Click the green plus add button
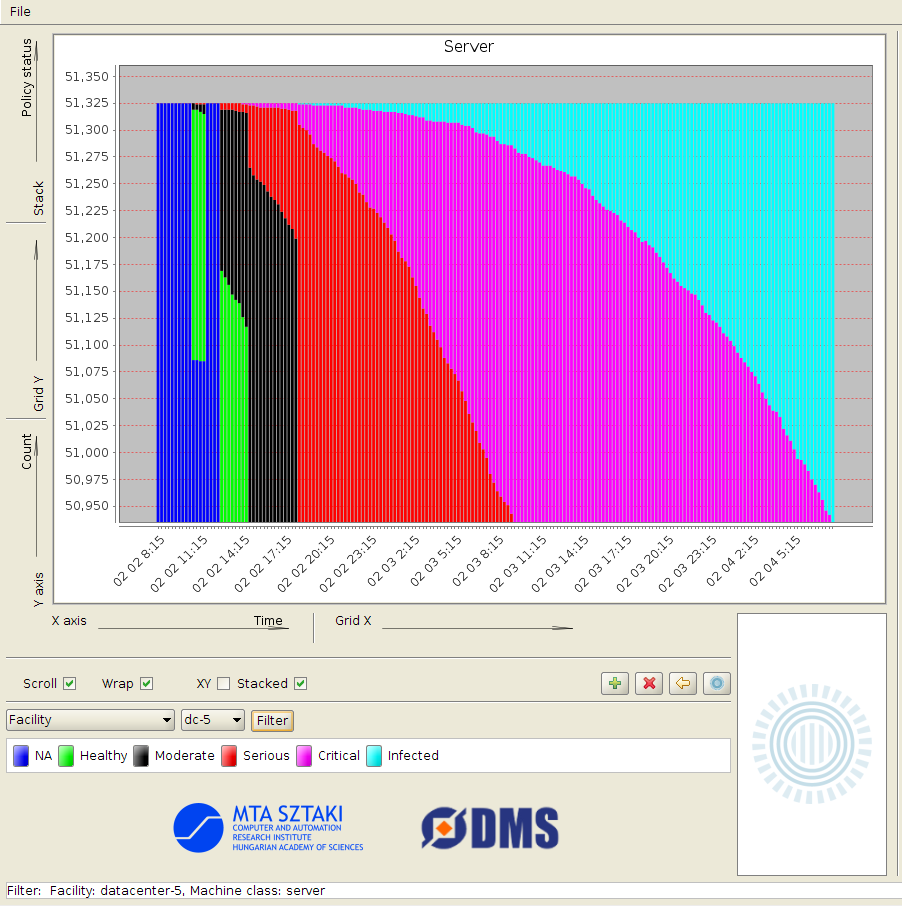Image resolution: width=902 pixels, height=906 pixels. click(x=614, y=684)
